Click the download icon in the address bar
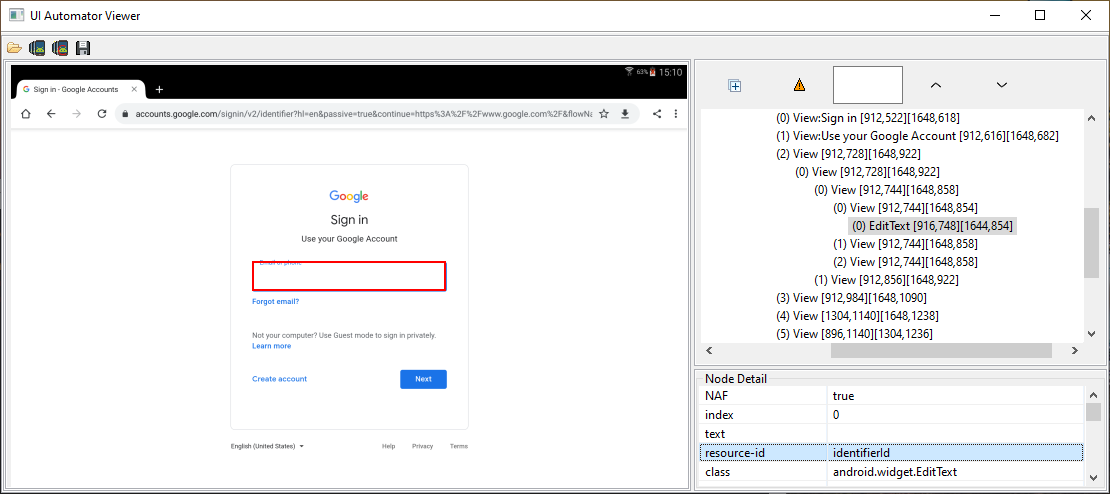Viewport: 1110px width, 494px height. click(x=625, y=113)
